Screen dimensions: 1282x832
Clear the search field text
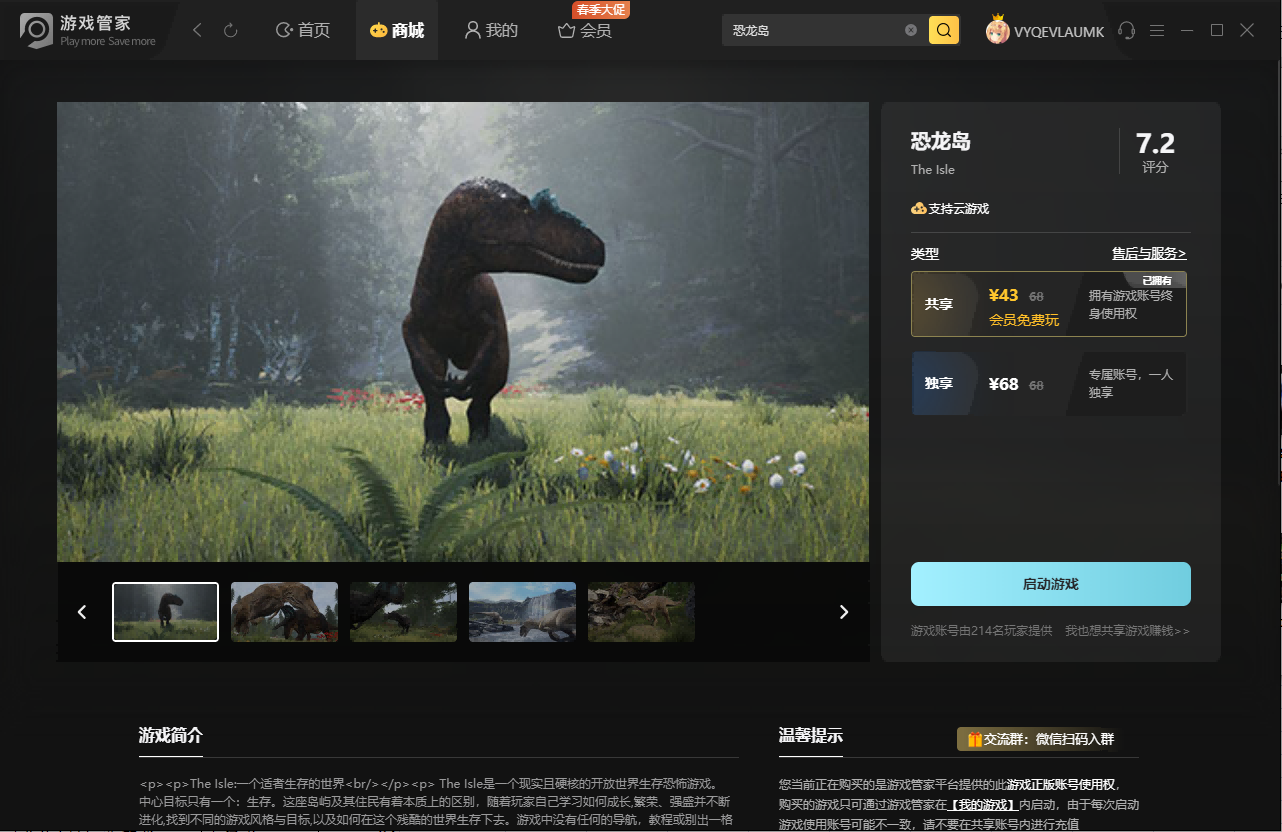911,30
